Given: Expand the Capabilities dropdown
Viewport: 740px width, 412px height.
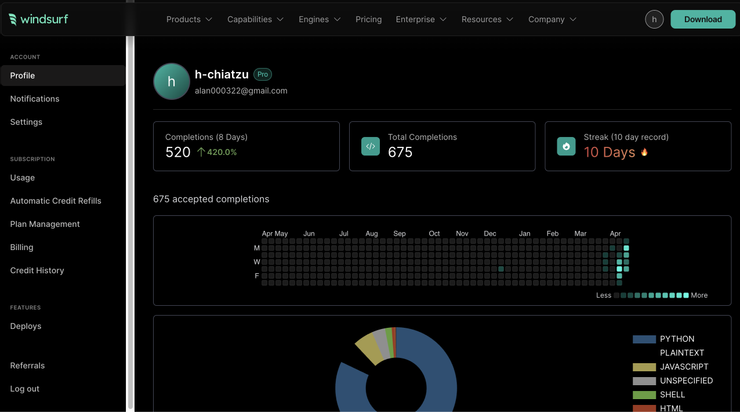Looking at the screenshot, I should point(255,19).
